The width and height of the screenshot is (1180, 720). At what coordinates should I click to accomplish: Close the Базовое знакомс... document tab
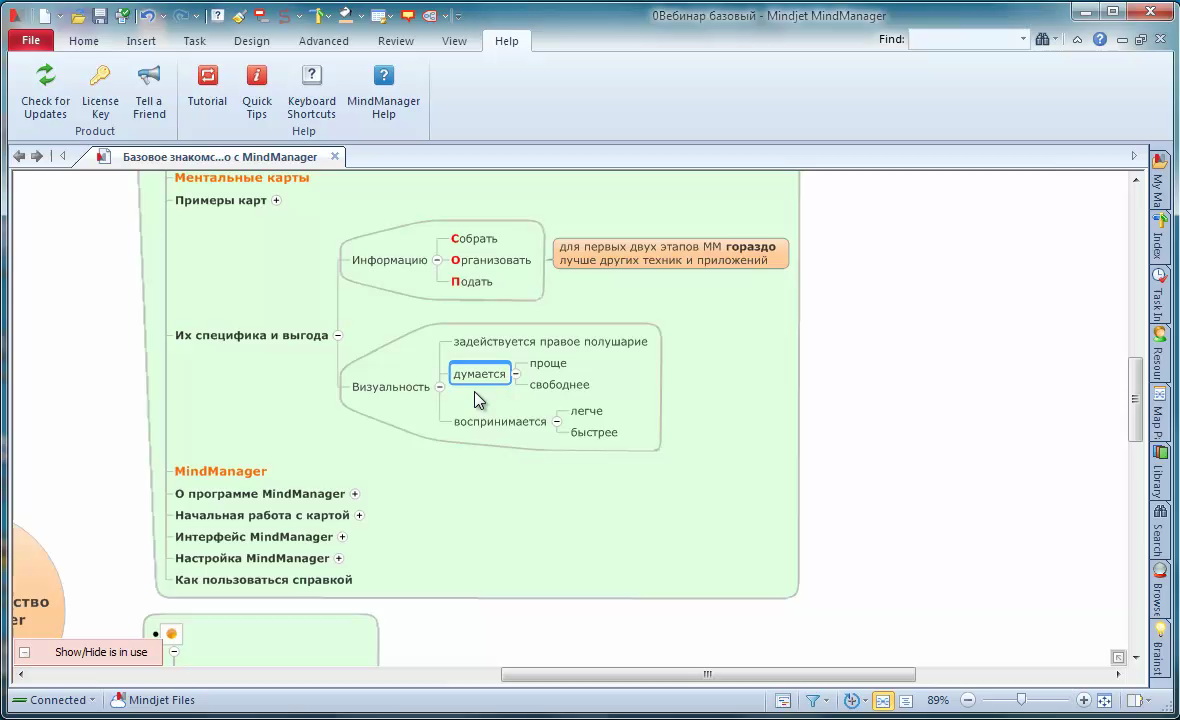(335, 156)
